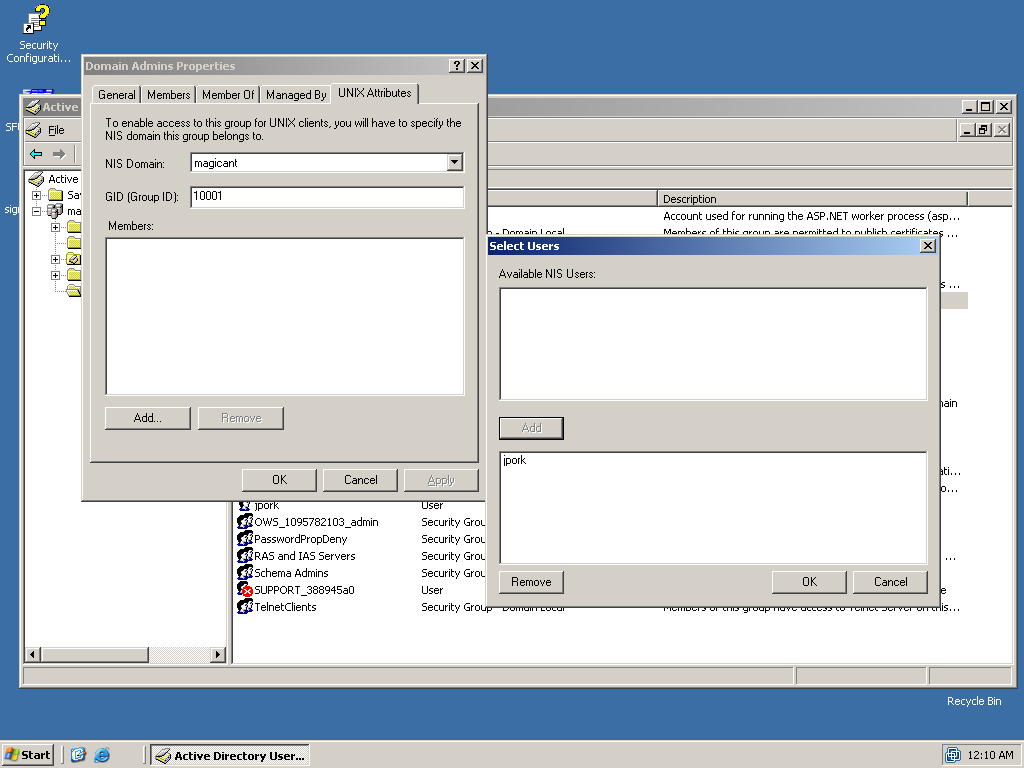Click the TelnetClients group icon

(x=244, y=607)
